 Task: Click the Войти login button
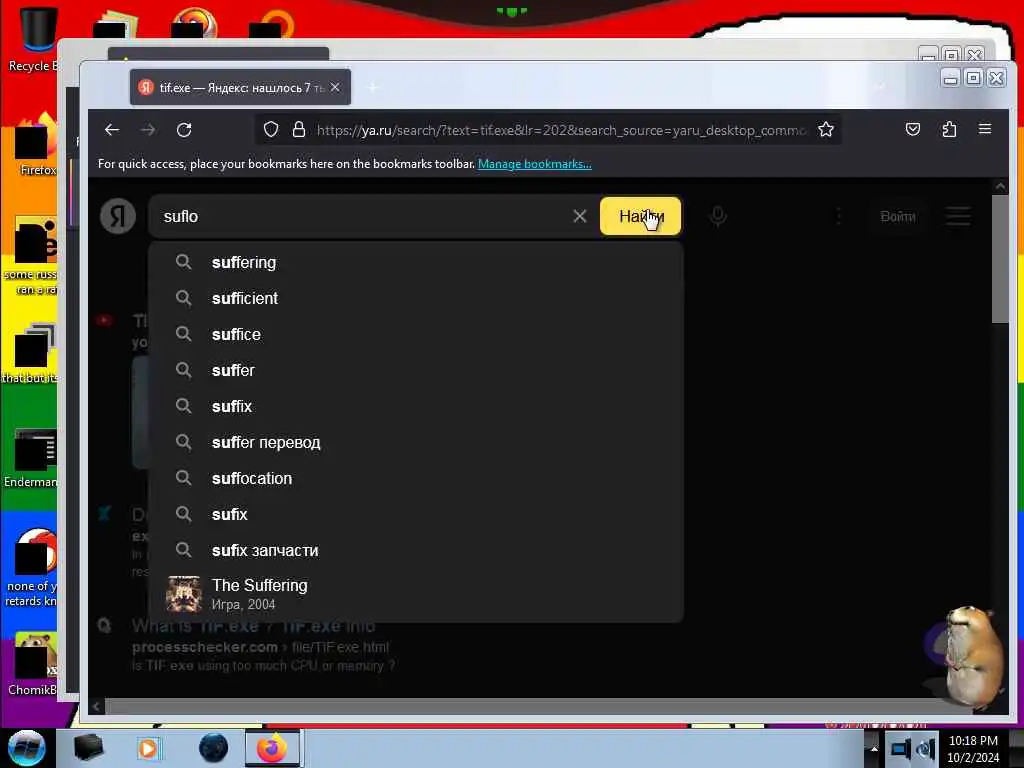point(898,216)
